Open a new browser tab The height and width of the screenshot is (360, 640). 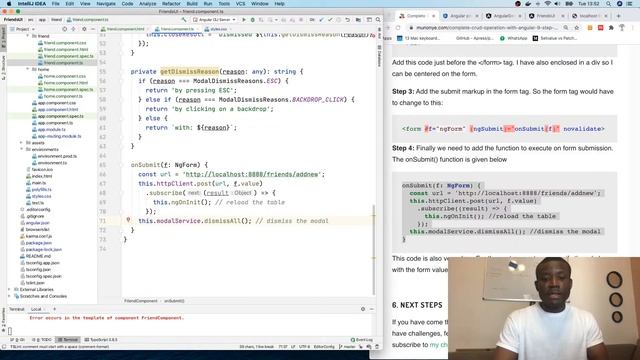point(618,16)
